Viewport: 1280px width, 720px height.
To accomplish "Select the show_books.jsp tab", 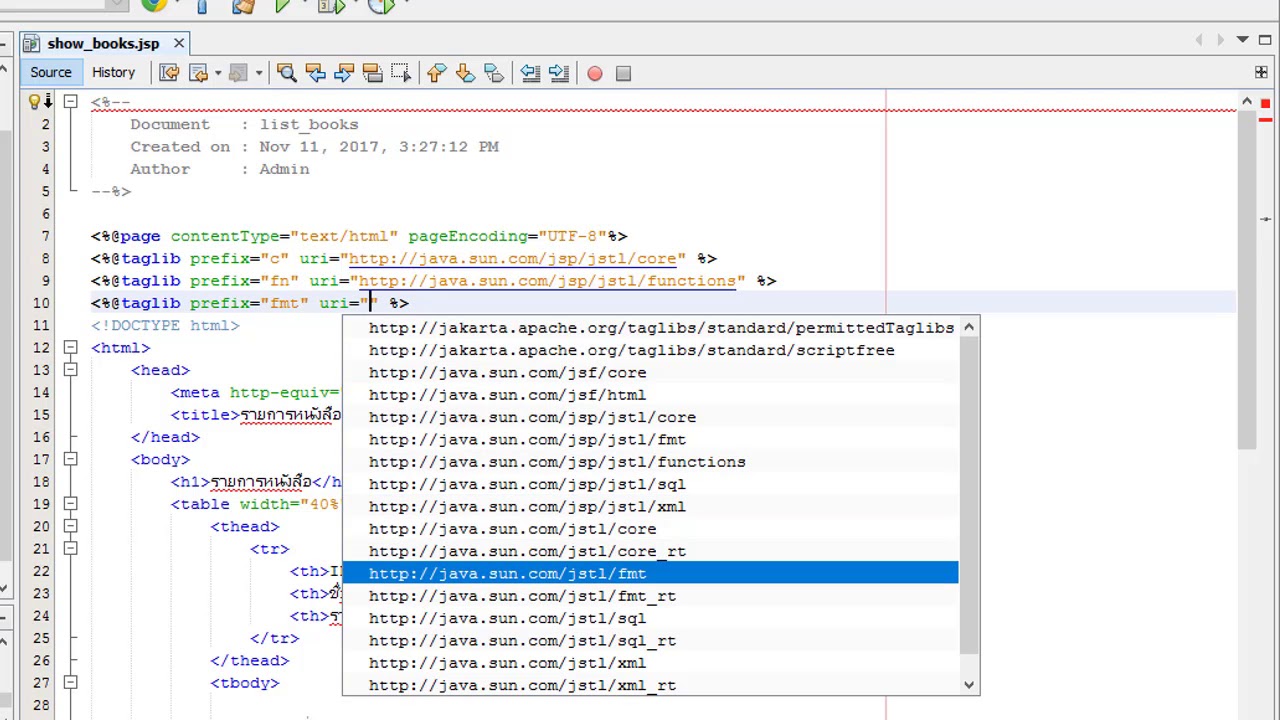I will 103,43.
